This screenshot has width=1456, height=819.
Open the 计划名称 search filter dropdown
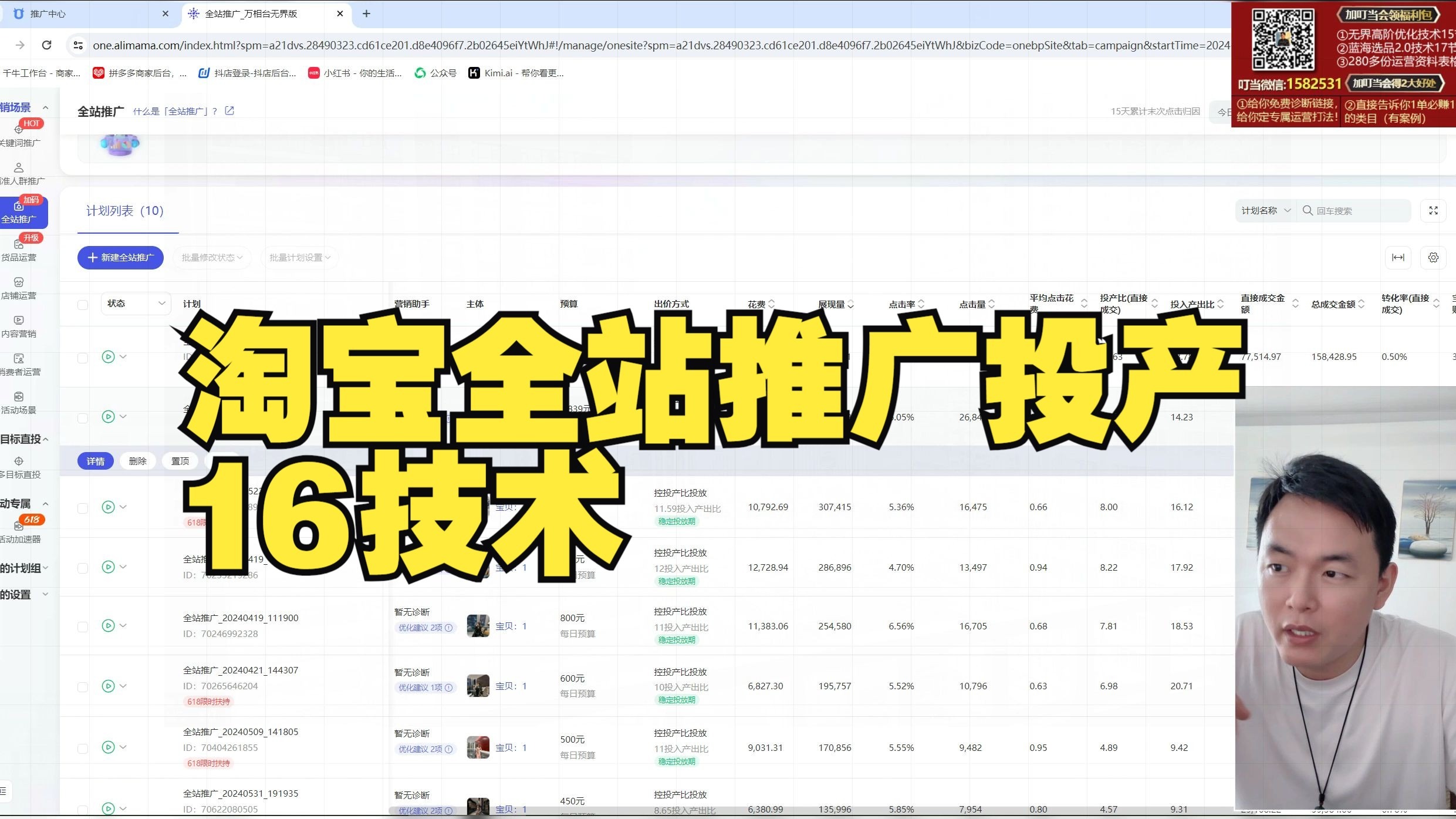pyautogui.click(x=1265, y=210)
